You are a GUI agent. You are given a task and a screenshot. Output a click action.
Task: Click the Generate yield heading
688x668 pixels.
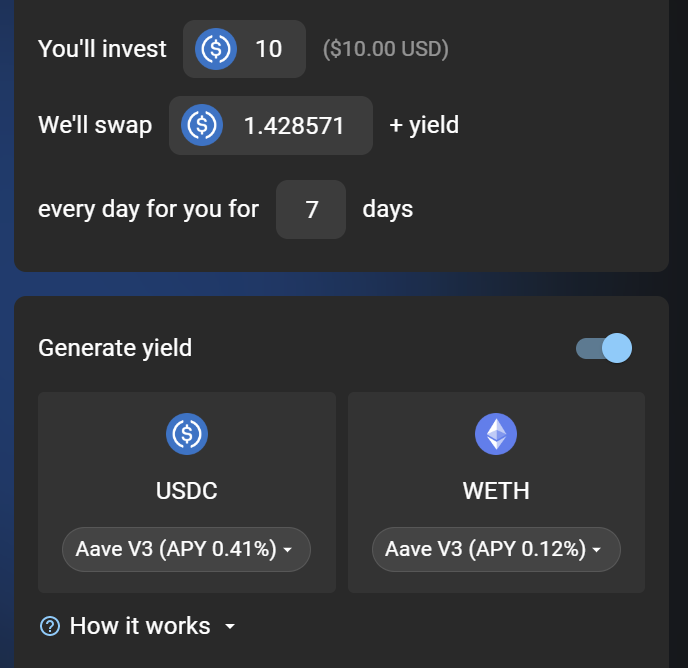(115, 348)
